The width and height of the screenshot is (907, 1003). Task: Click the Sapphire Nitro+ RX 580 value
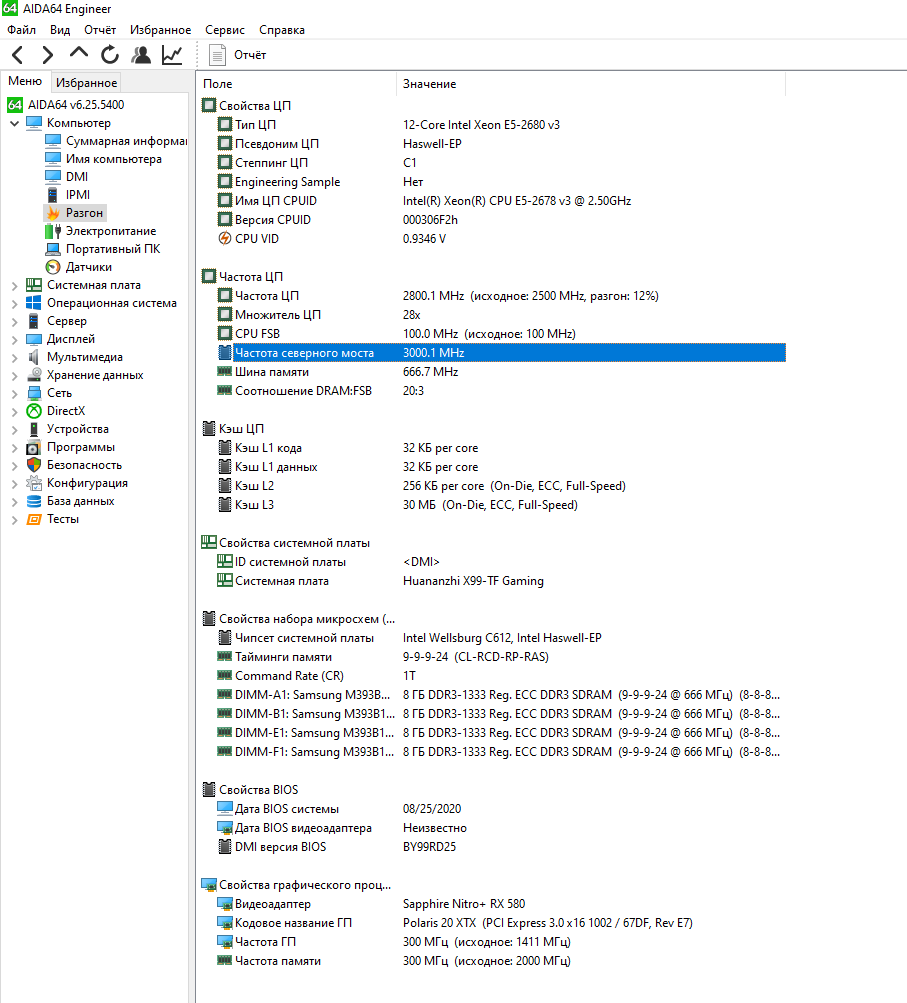click(x=464, y=904)
